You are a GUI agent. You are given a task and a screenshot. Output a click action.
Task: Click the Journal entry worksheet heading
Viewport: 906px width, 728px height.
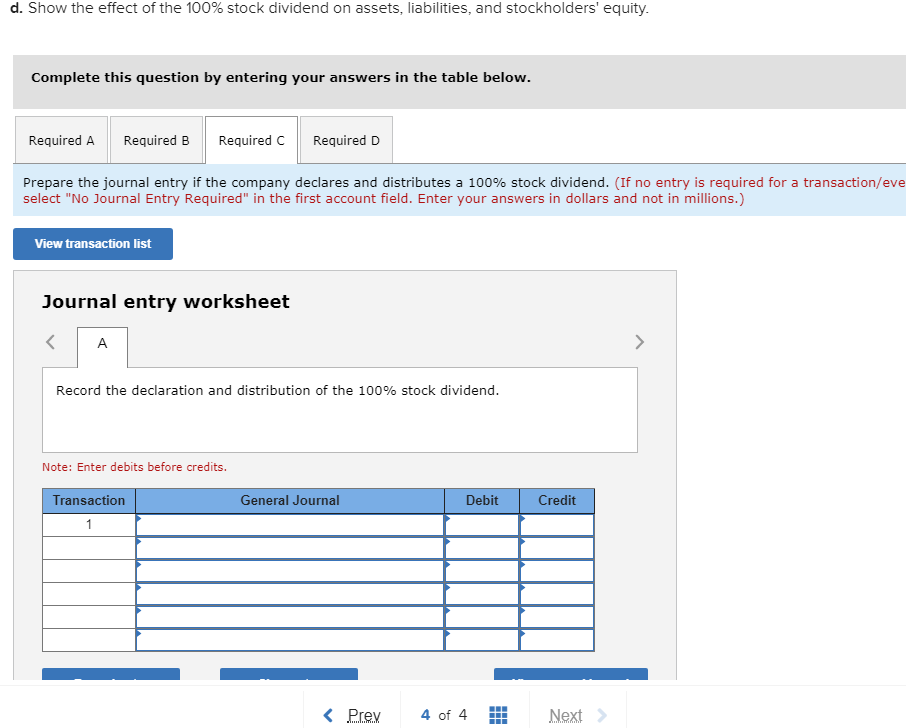coord(166,302)
